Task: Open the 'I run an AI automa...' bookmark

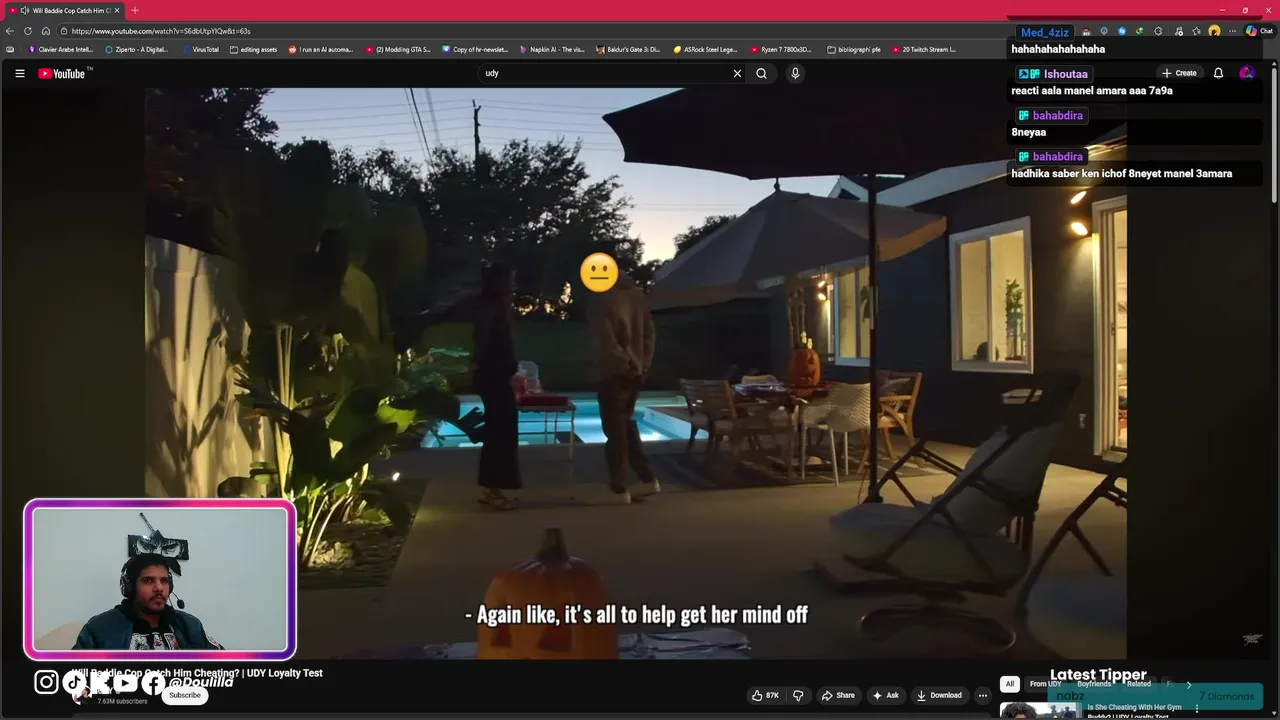Action: (x=321, y=49)
